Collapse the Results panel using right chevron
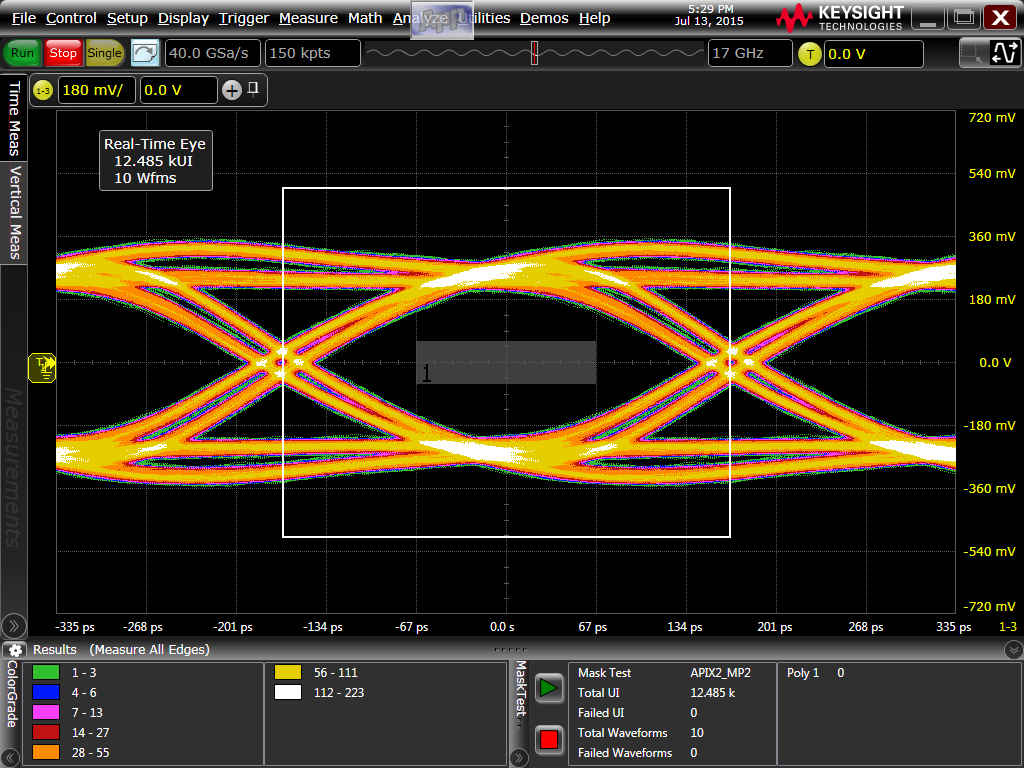The image size is (1024, 768). click(1012, 650)
